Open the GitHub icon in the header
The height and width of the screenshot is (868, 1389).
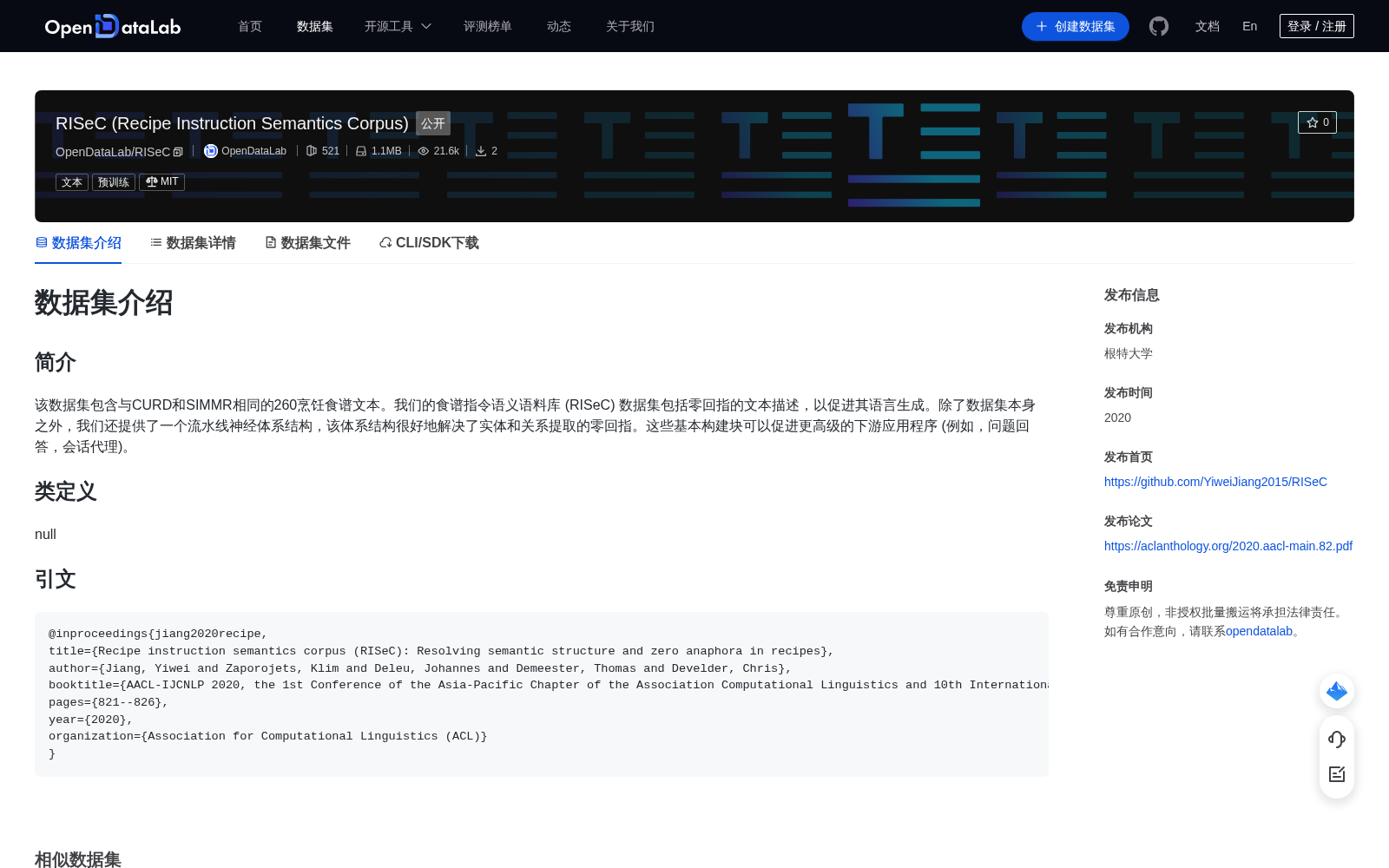pos(1159,26)
